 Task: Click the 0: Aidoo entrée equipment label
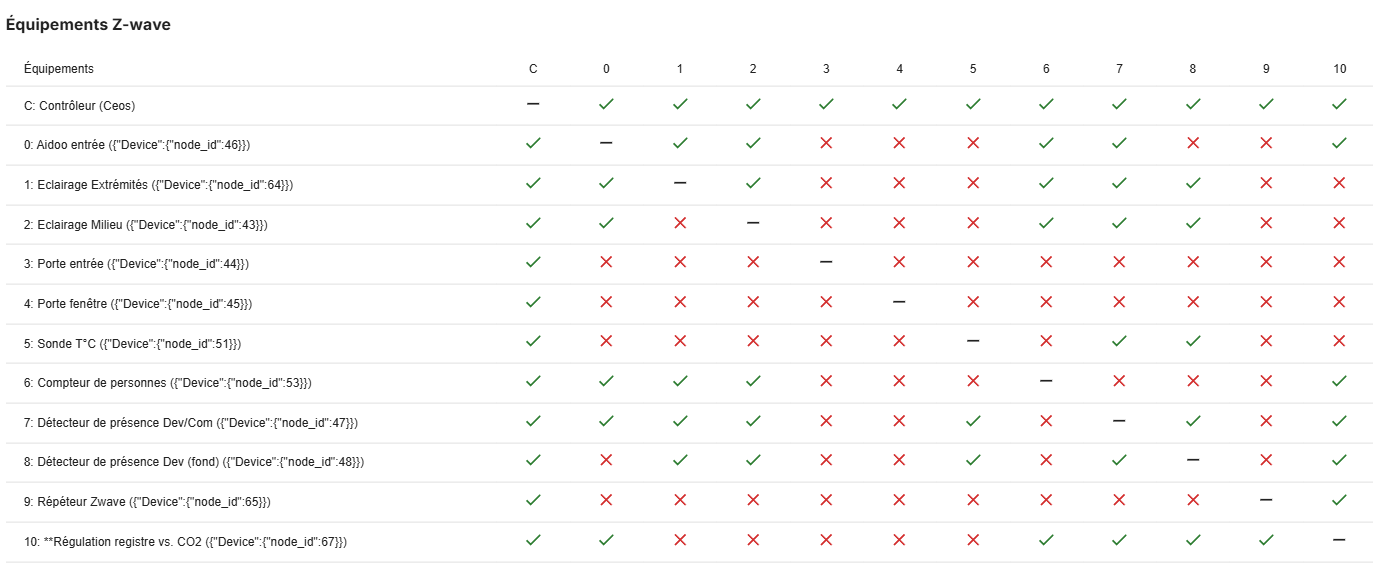tap(137, 144)
